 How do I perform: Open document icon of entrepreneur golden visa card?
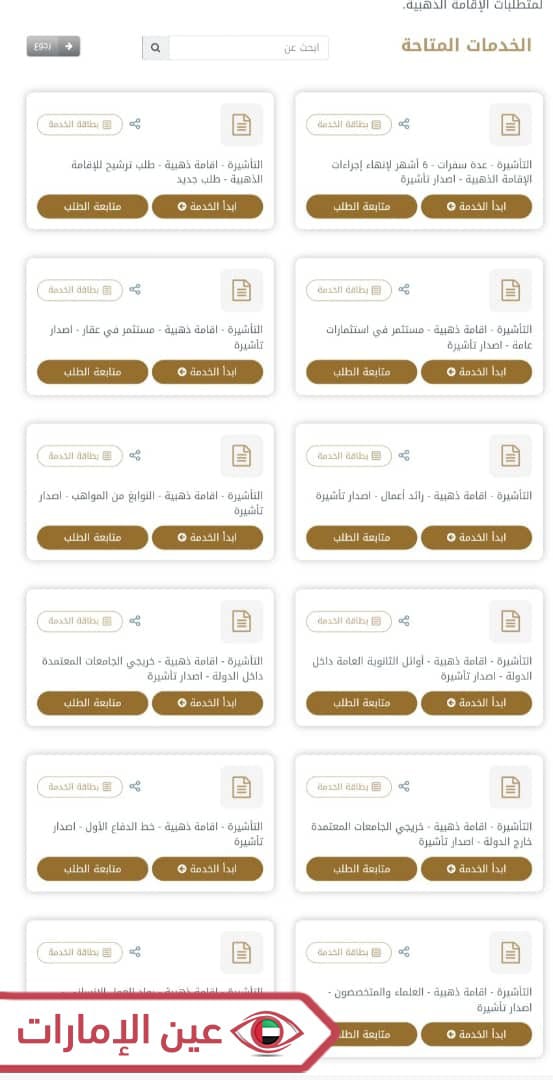click(x=510, y=456)
